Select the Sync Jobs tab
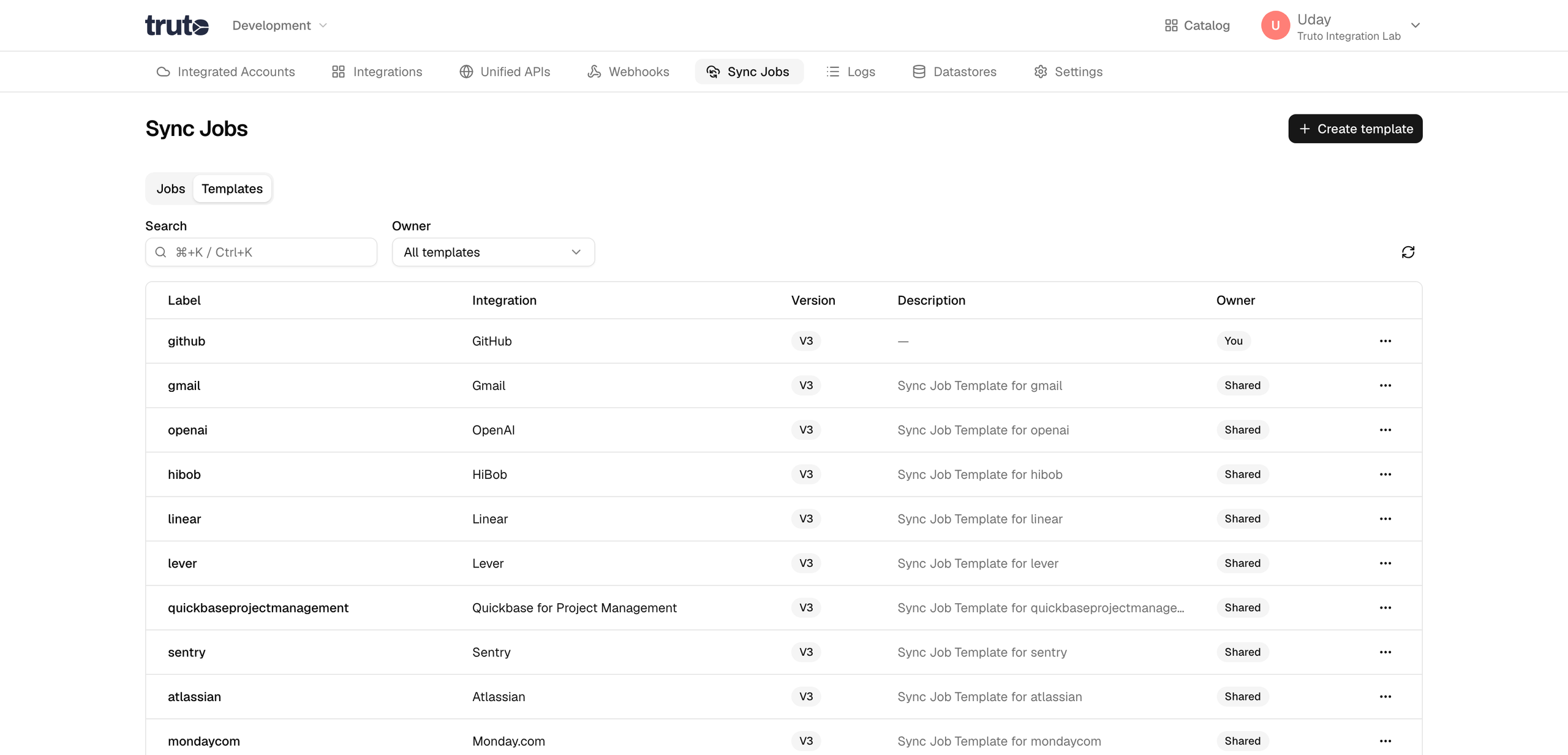Screen dimensions: 1568x755 (748, 72)
